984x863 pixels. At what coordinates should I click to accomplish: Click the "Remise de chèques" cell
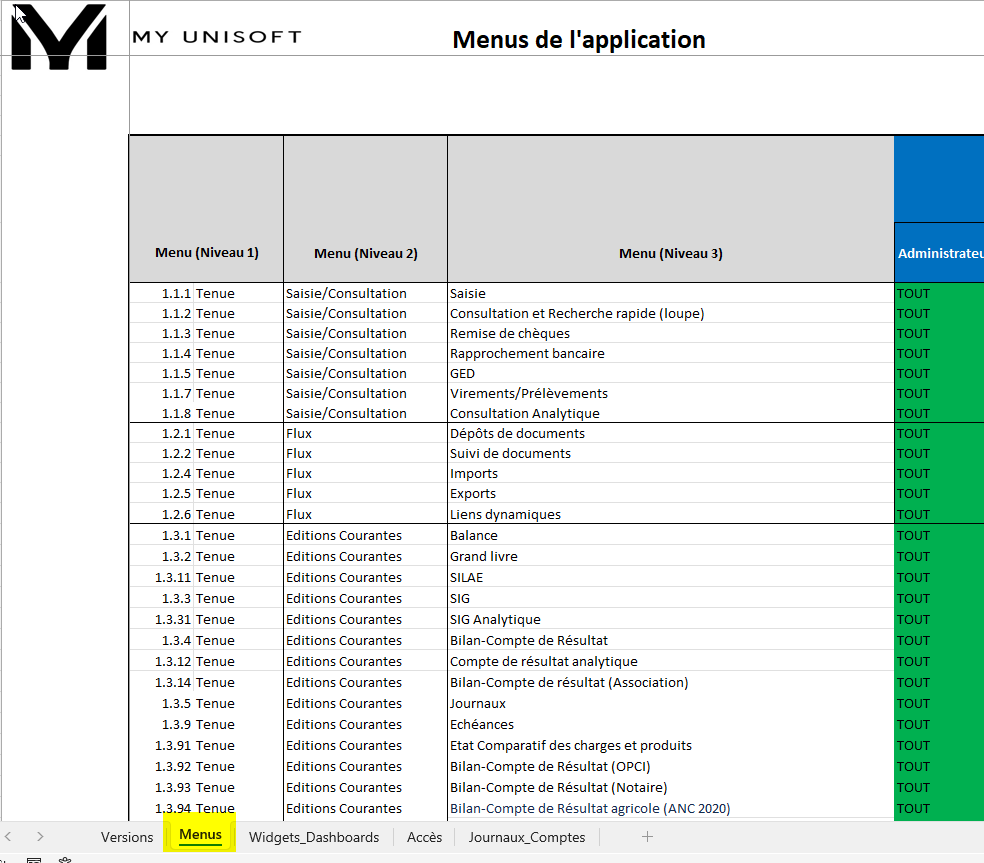click(671, 334)
